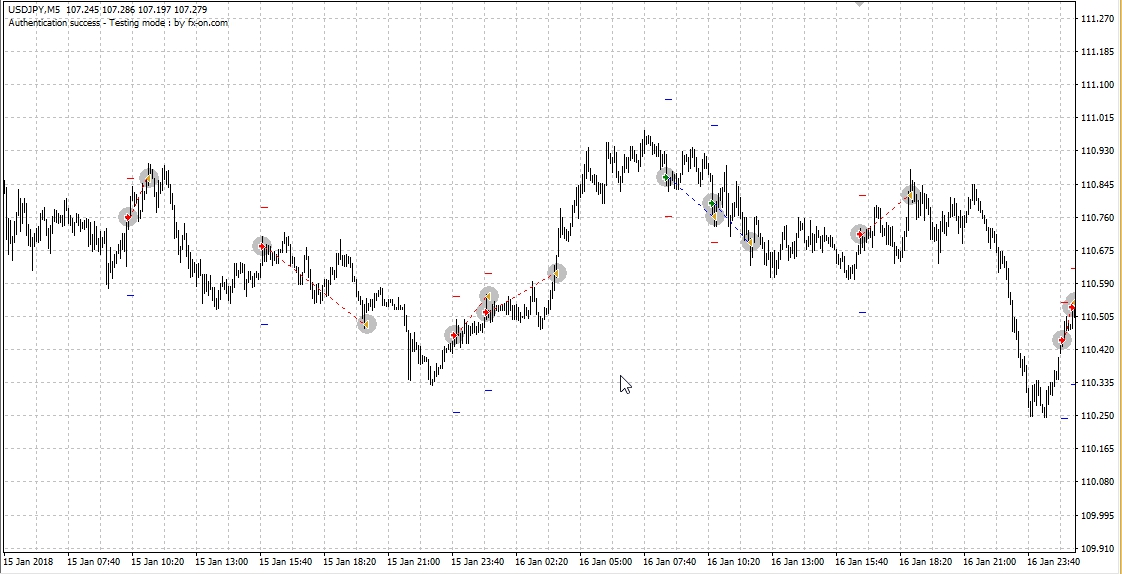Click the '16 Jan 10:20' time label
Screen dimensions: 1122x574
click(733, 563)
